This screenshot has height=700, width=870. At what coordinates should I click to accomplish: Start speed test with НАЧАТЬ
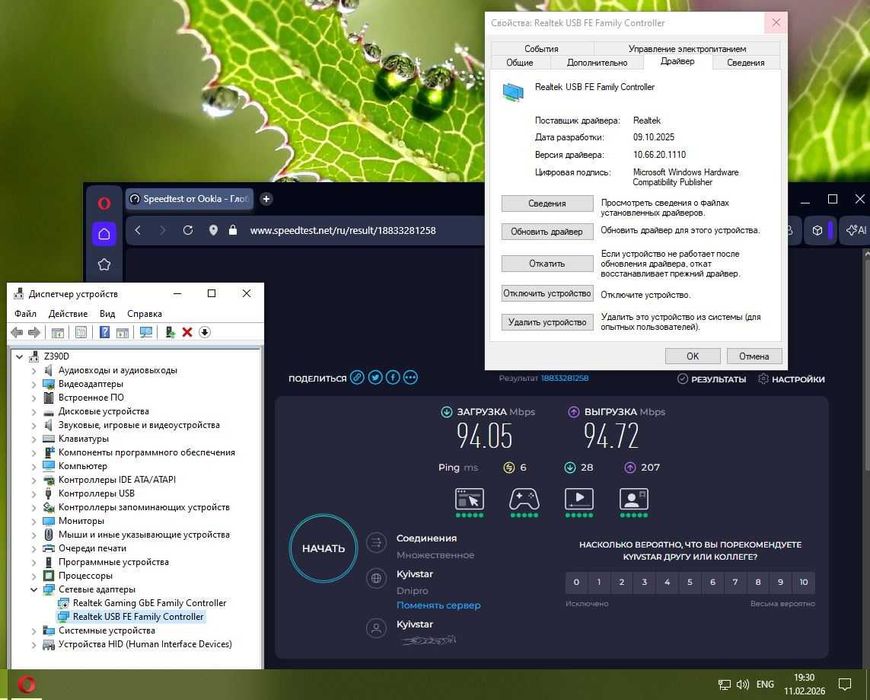point(323,549)
